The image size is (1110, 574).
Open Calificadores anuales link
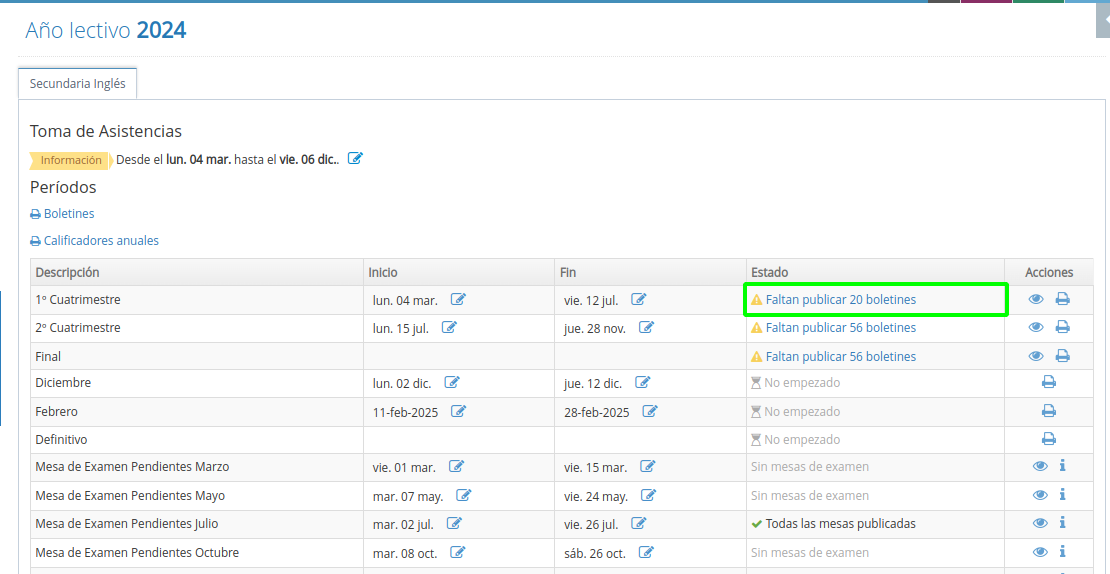[x=100, y=241]
